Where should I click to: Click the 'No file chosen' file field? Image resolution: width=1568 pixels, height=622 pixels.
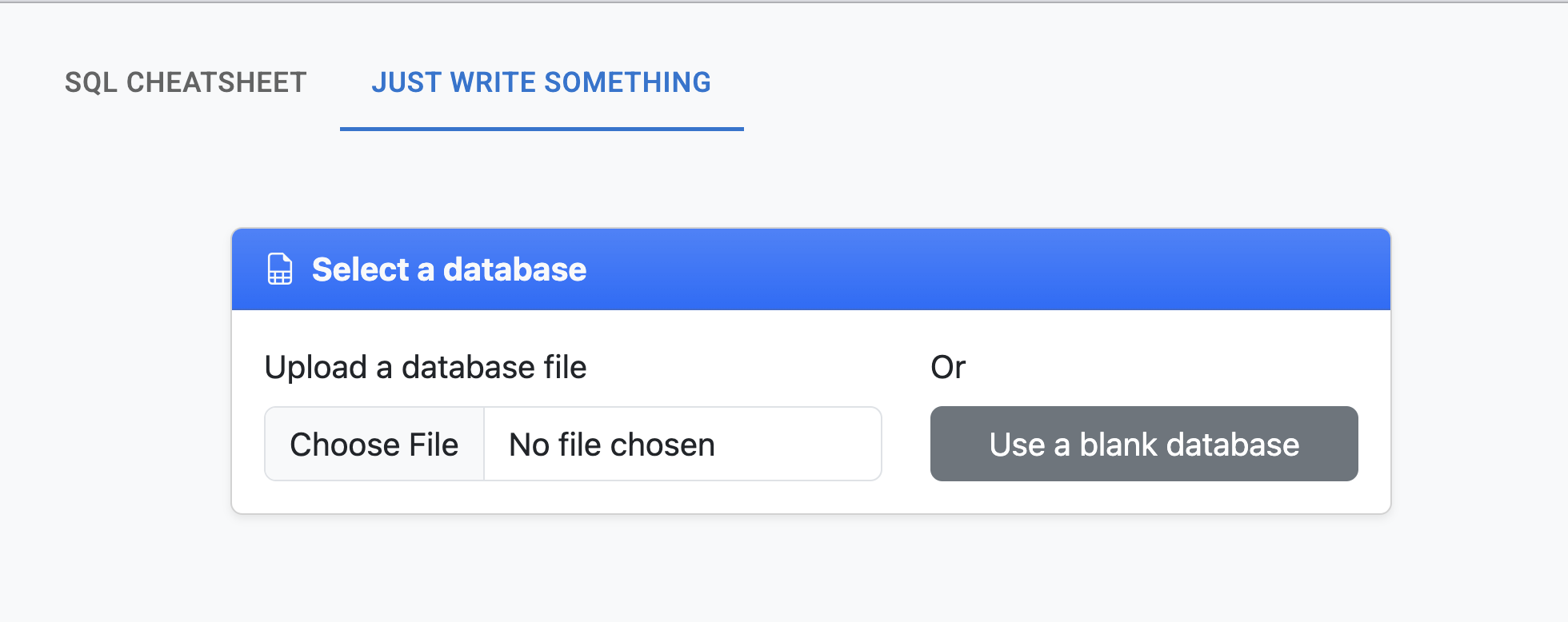tap(682, 444)
